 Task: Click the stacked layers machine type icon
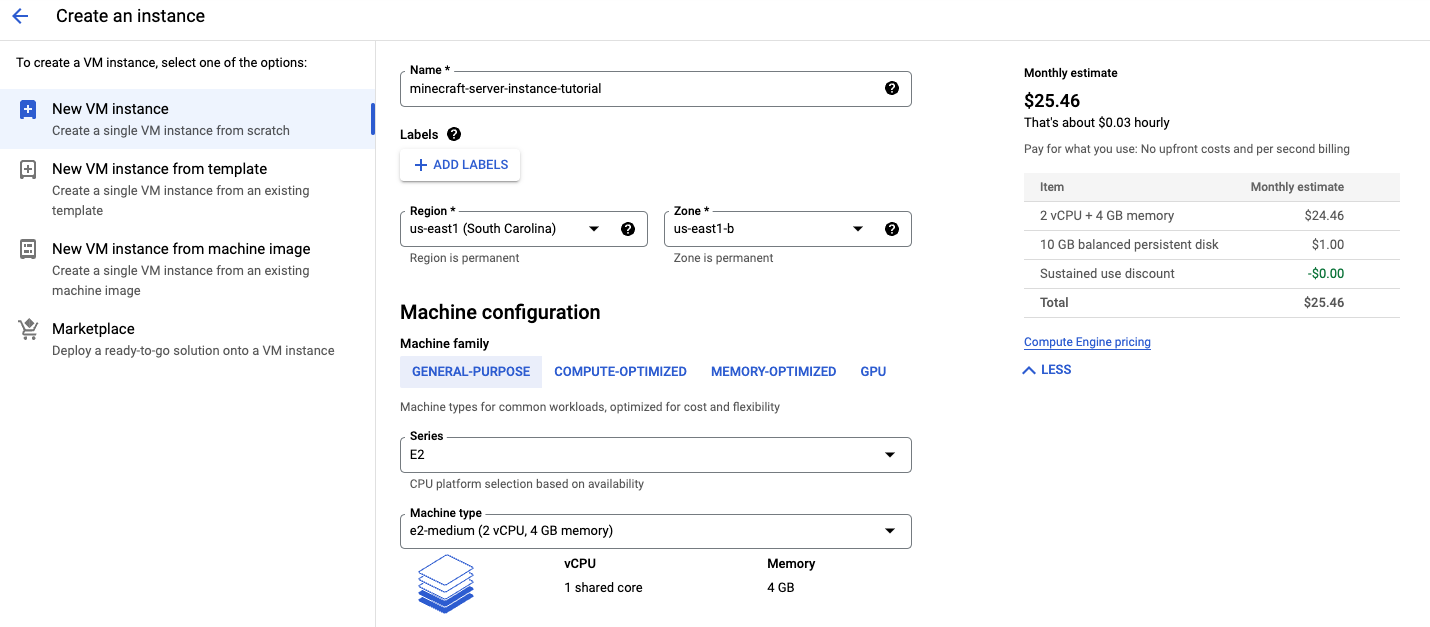[x=445, y=583]
